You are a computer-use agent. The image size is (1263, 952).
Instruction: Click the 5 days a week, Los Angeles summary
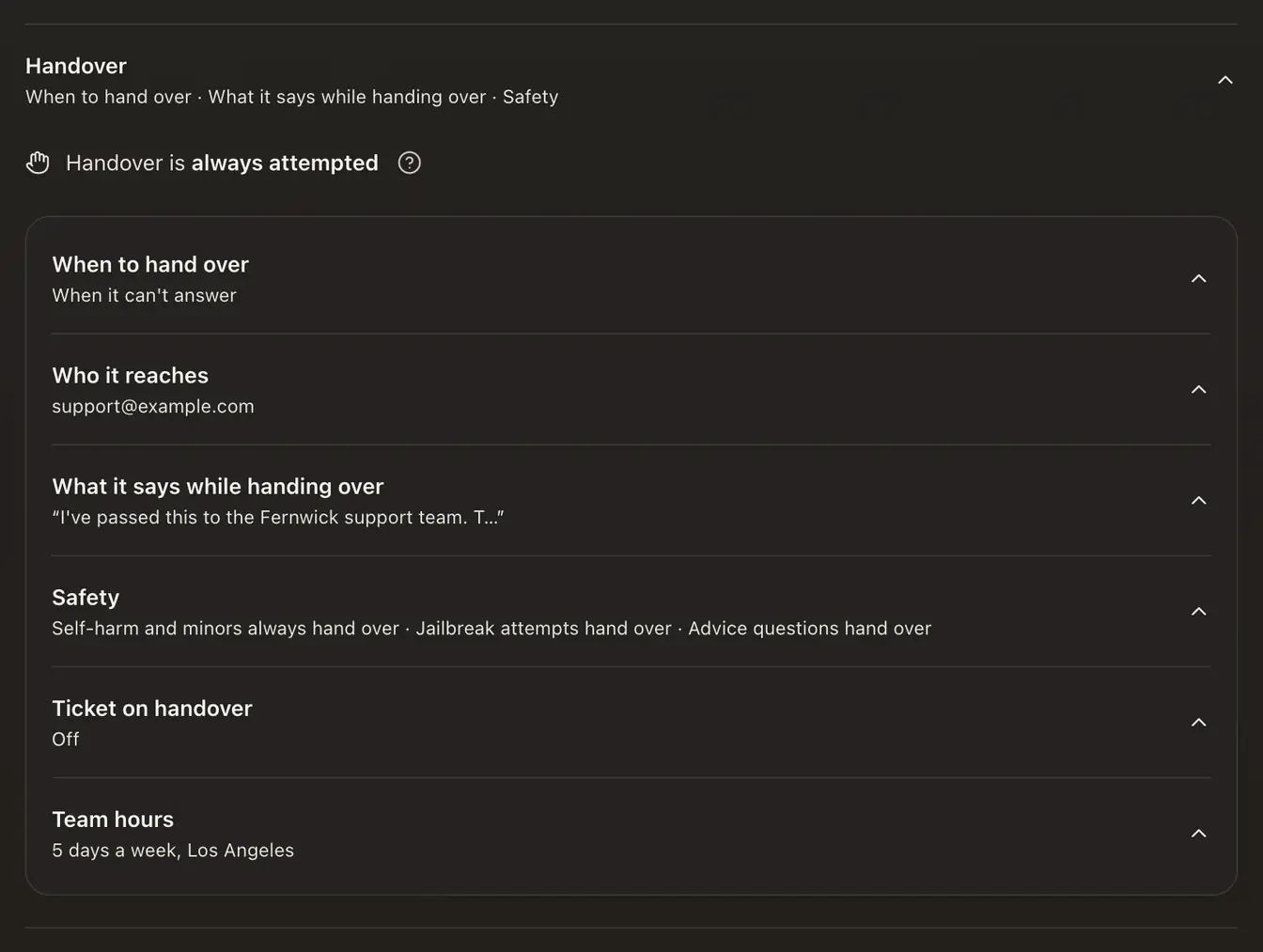tap(173, 850)
